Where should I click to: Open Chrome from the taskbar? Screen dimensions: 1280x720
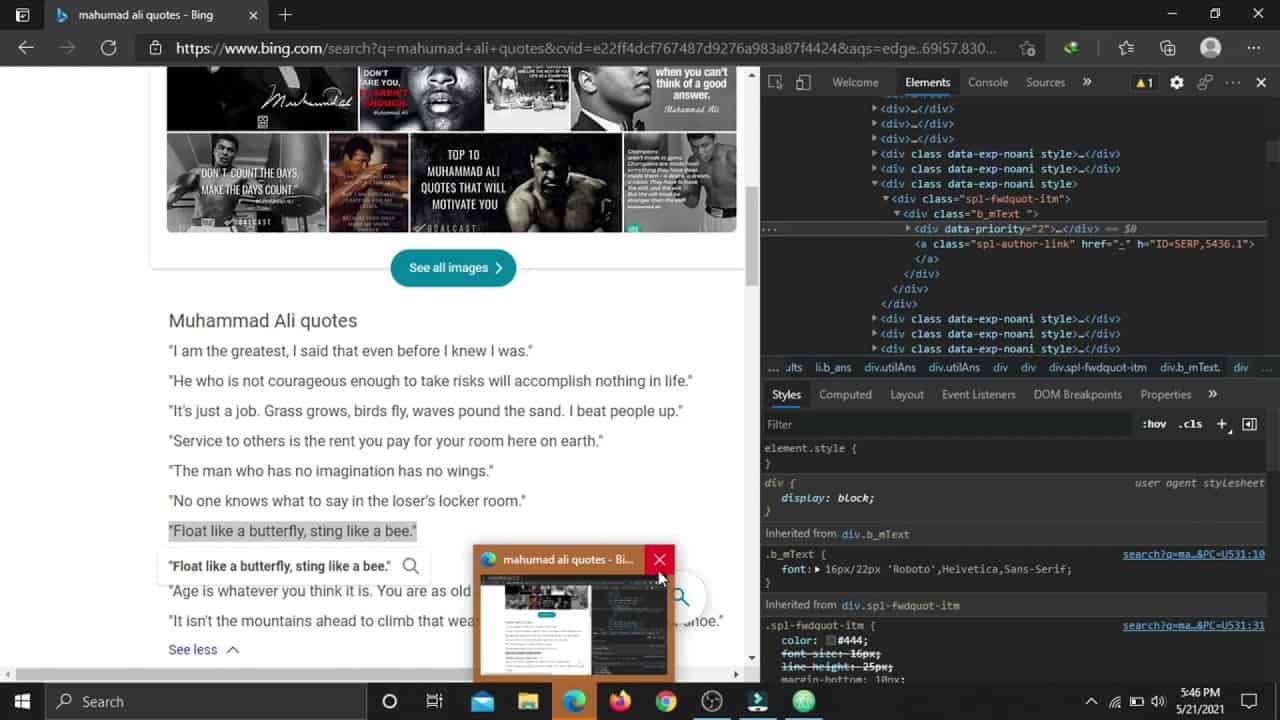point(666,702)
